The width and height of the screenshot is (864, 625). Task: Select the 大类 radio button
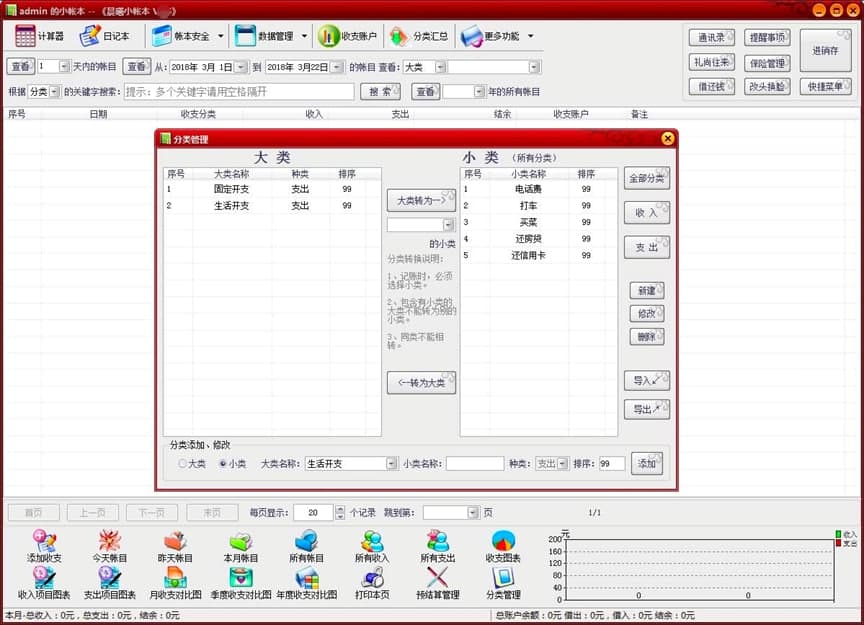182,464
